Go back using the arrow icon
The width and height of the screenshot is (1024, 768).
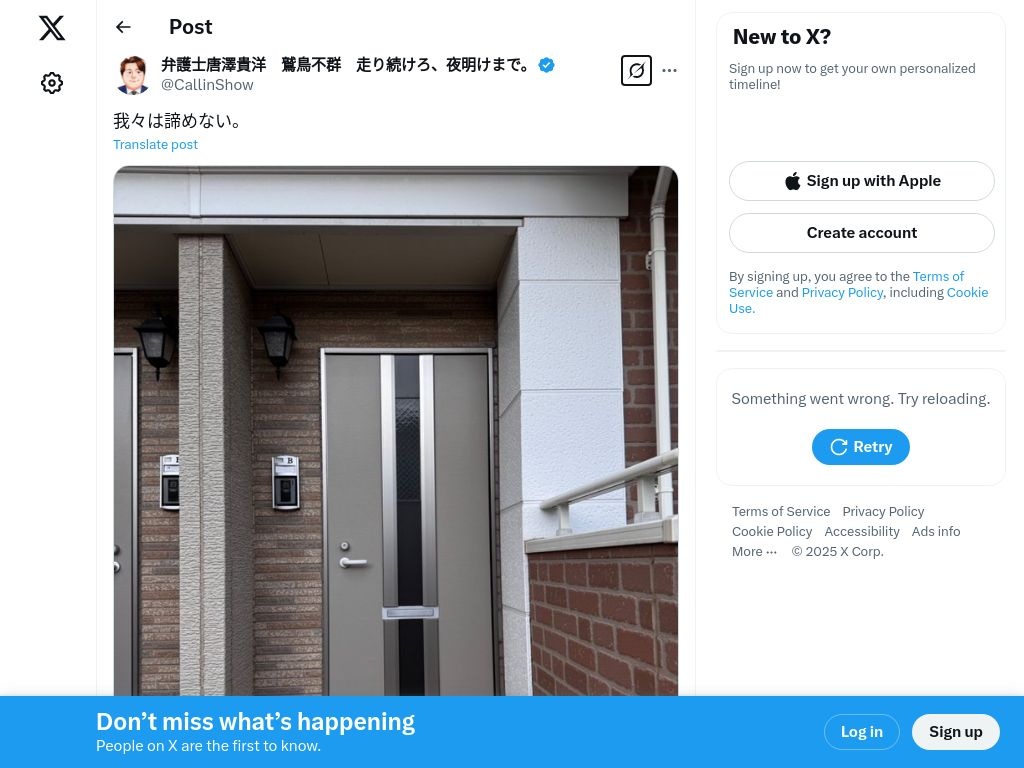click(x=123, y=27)
